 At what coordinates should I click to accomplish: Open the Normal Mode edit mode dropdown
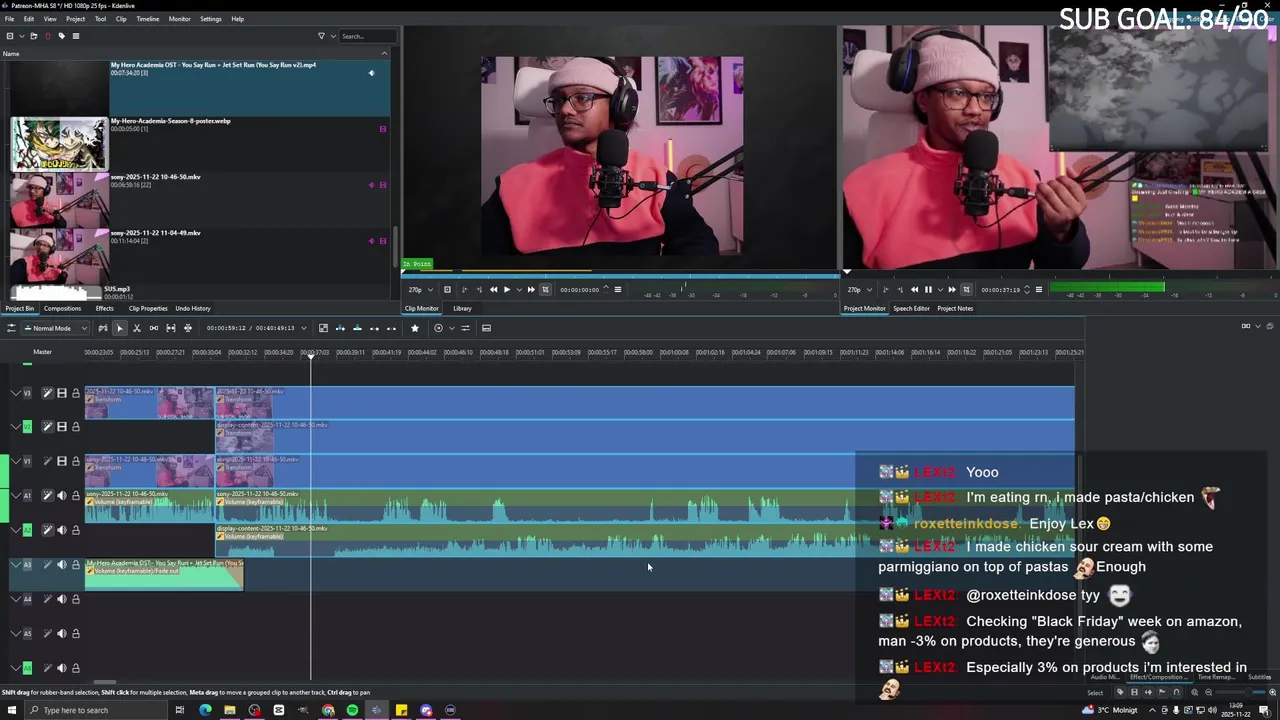tap(54, 328)
